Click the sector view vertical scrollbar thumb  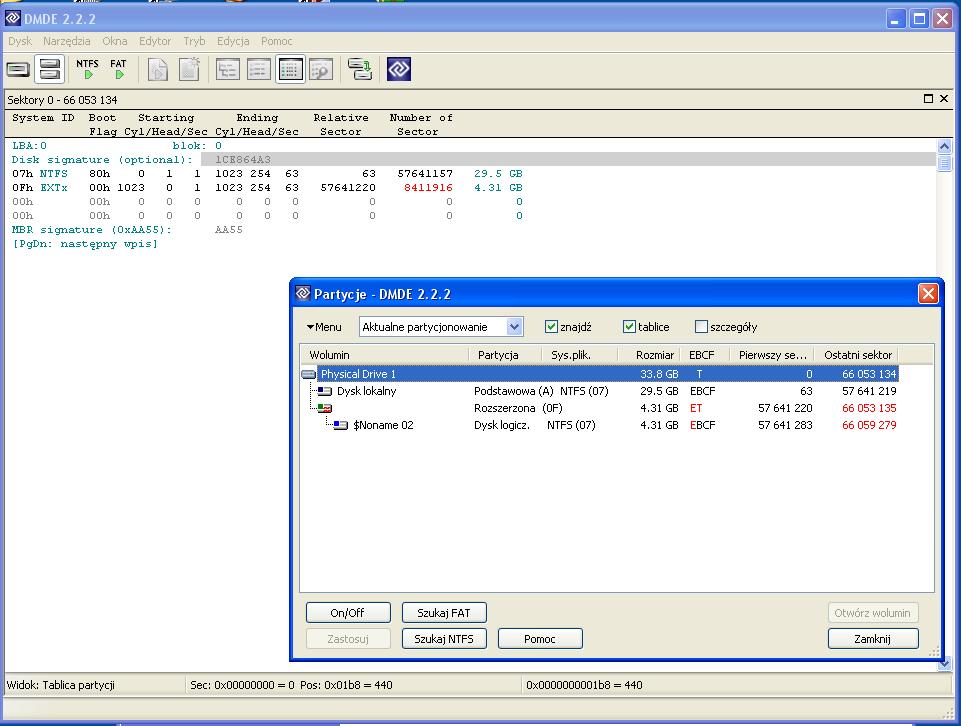coord(944,162)
